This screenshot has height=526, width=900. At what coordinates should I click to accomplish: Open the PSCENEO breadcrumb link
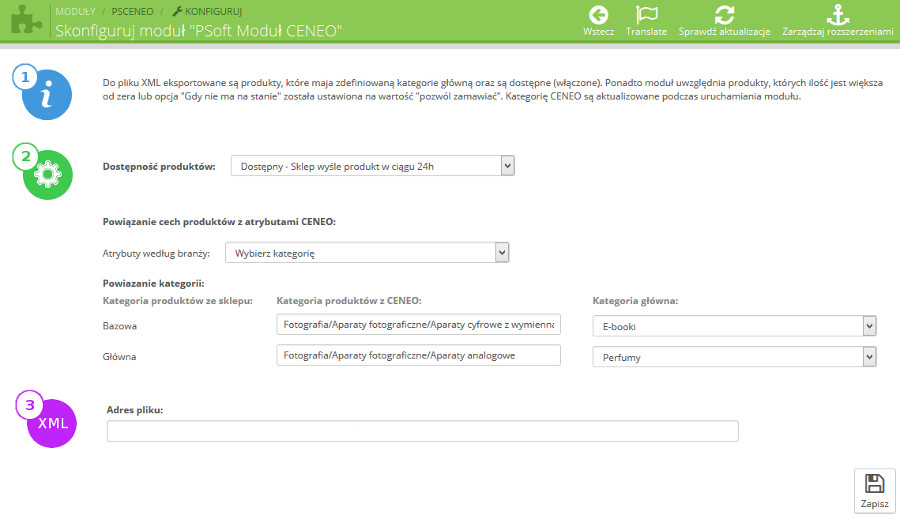[132, 11]
